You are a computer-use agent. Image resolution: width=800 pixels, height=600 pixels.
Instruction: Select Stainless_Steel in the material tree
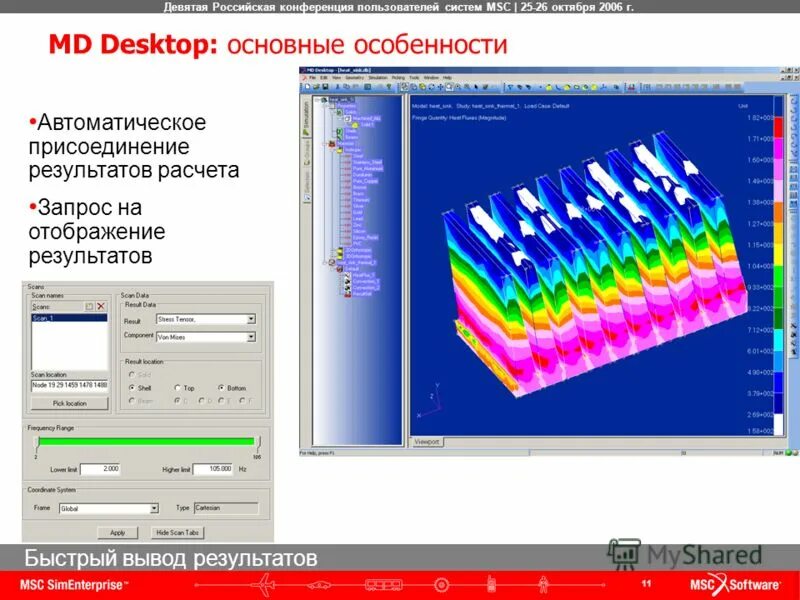pyautogui.click(x=367, y=162)
